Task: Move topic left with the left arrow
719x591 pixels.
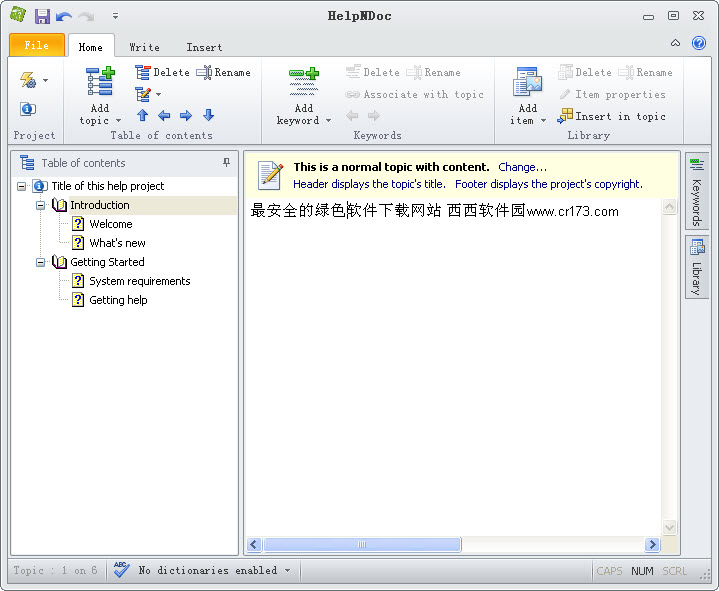Action: [x=164, y=115]
